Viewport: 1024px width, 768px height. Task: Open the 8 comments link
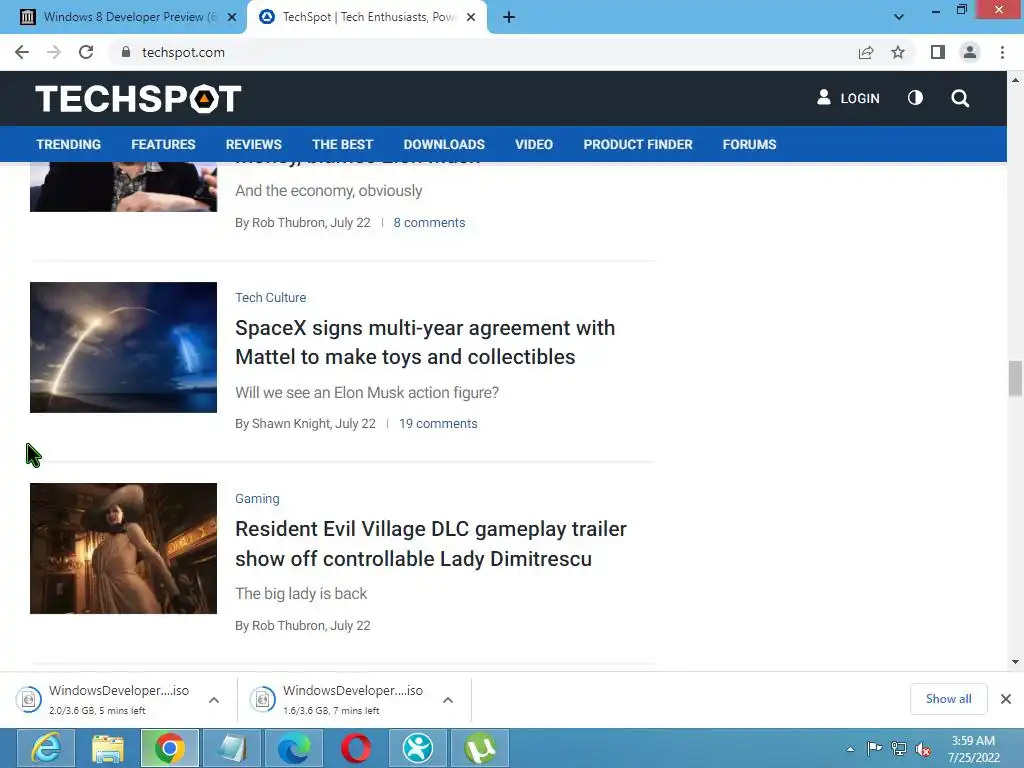(x=429, y=223)
